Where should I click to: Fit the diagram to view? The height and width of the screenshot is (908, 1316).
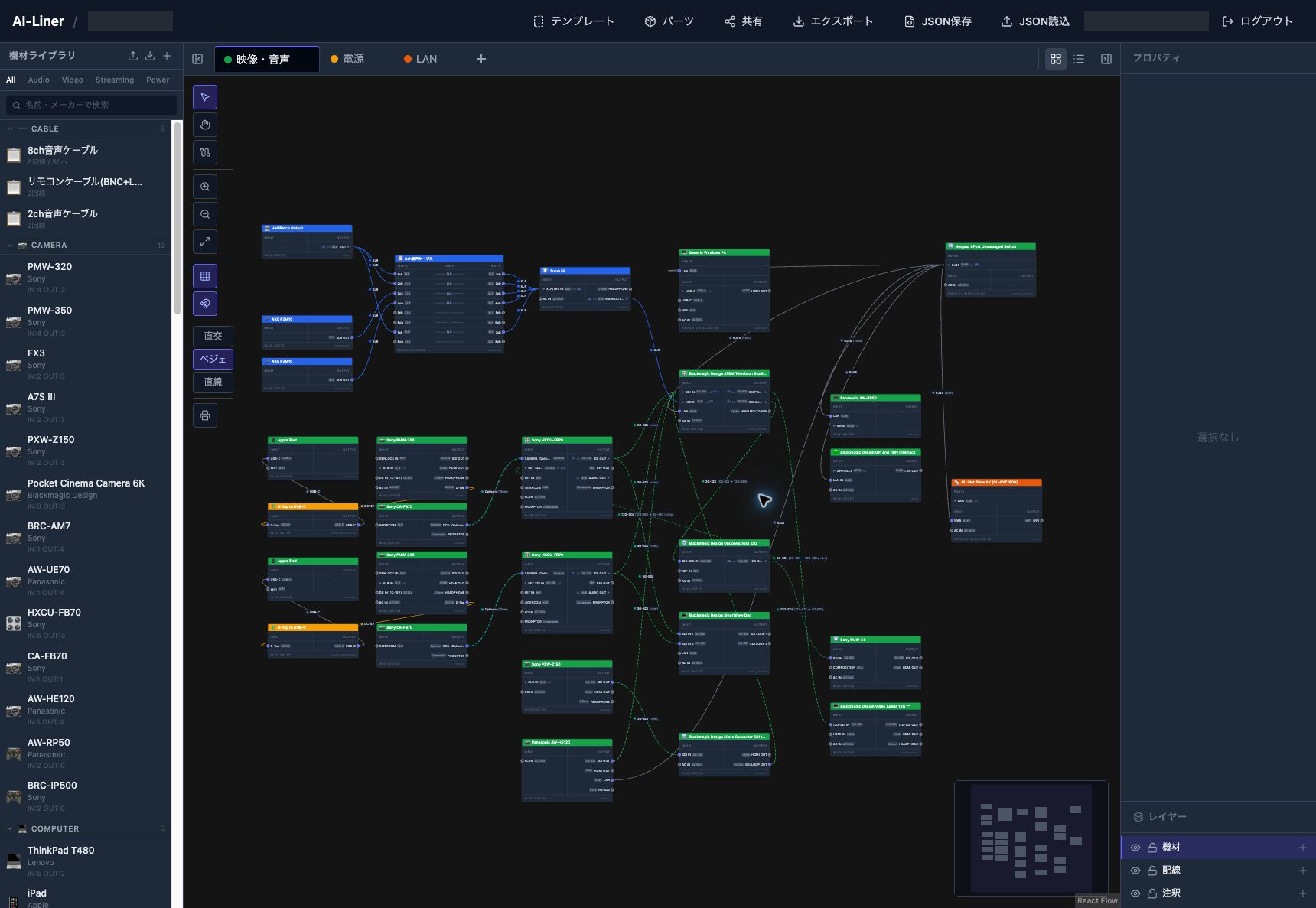coord(205,242)
